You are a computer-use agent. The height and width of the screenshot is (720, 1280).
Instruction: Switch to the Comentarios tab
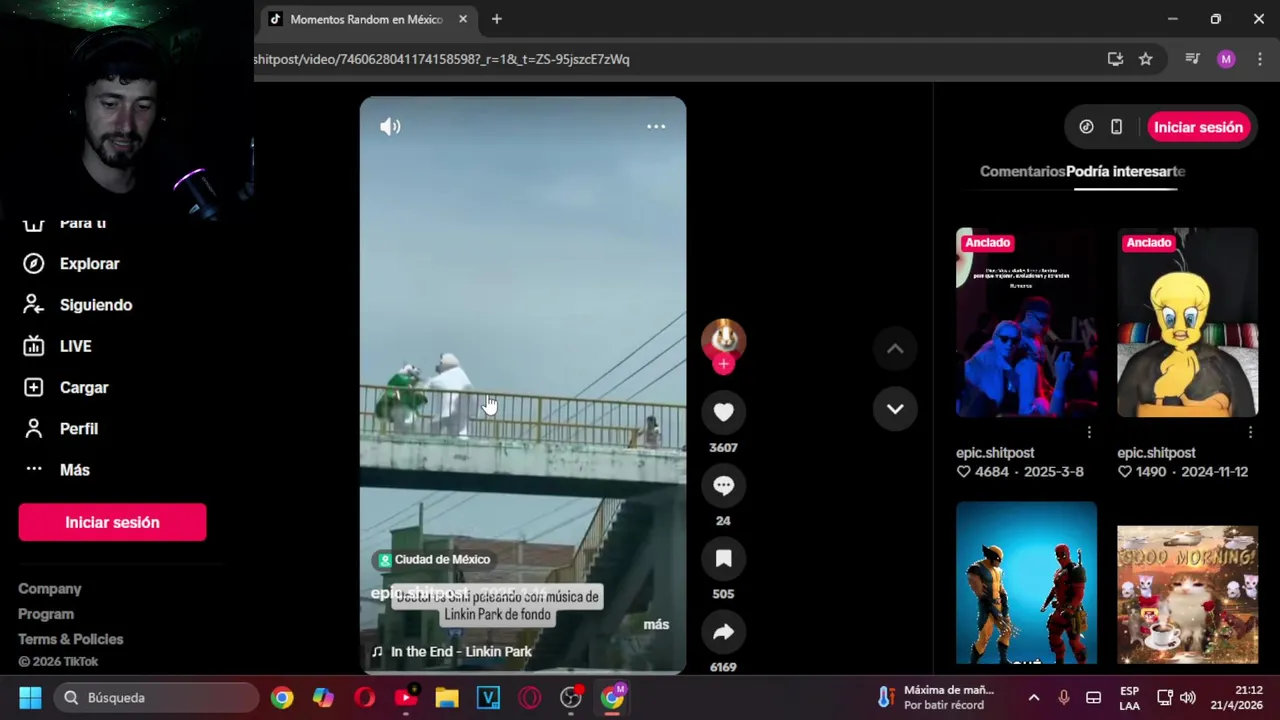click(1022, 171)
